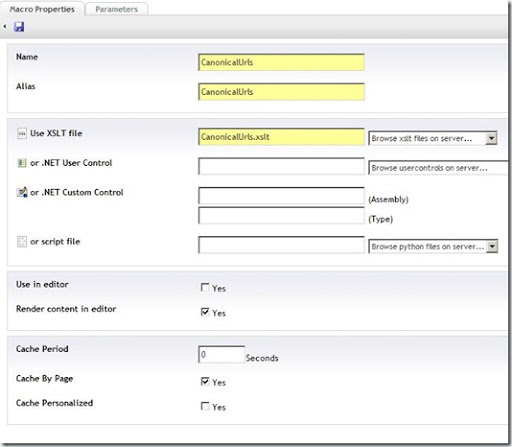Click the Cache Period label
512x447 pixels.
[42, 349]
